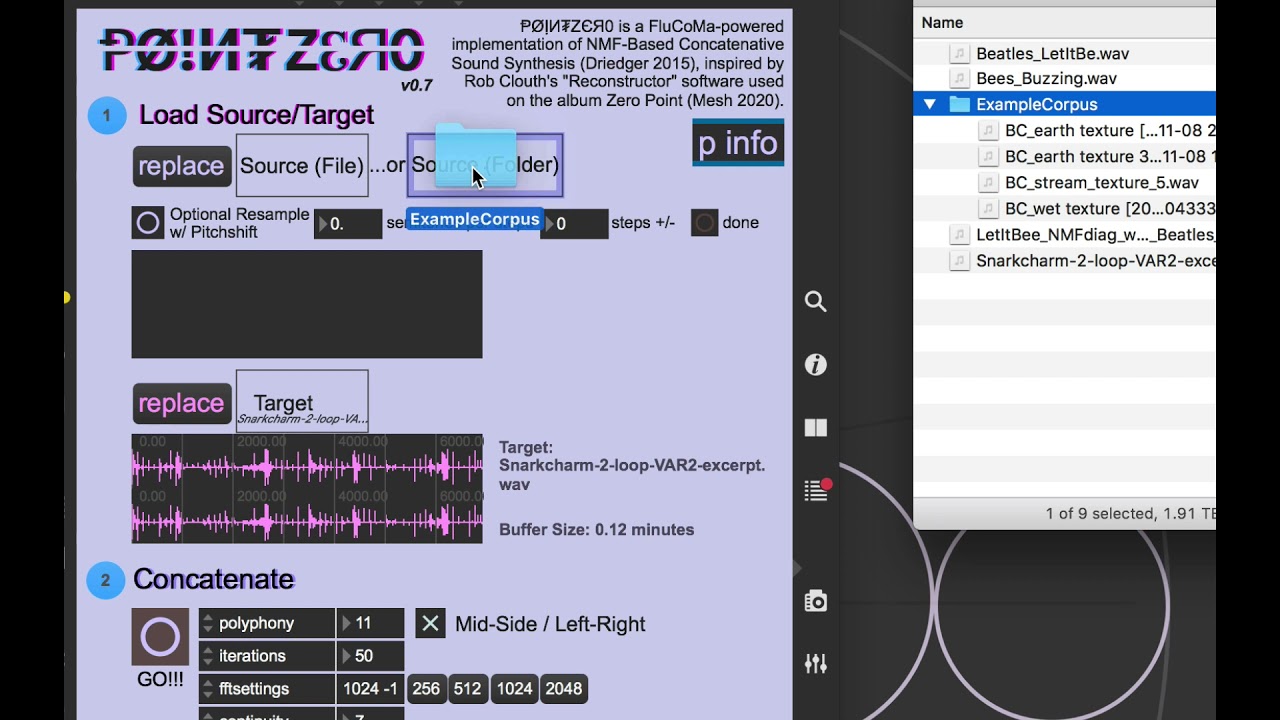This screenshot has height=720, width=1280.
Task: Open the fftsettings attribute dropdown arrows
Action: 208,689
